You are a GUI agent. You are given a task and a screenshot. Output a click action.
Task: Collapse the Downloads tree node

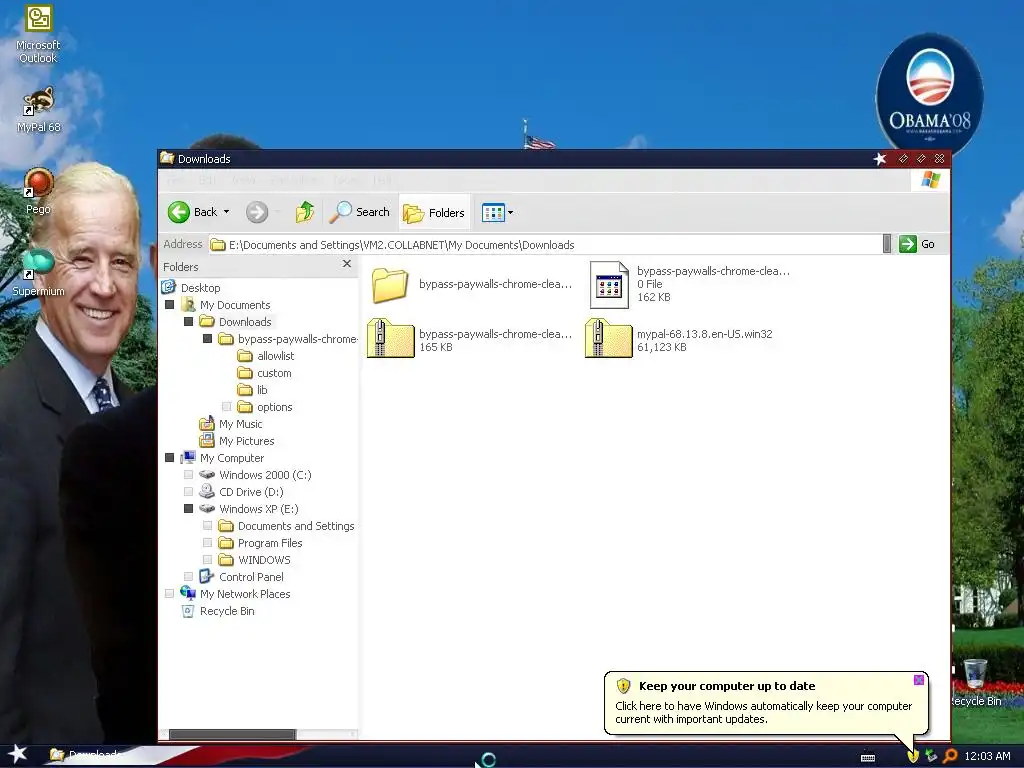[189, 322]
